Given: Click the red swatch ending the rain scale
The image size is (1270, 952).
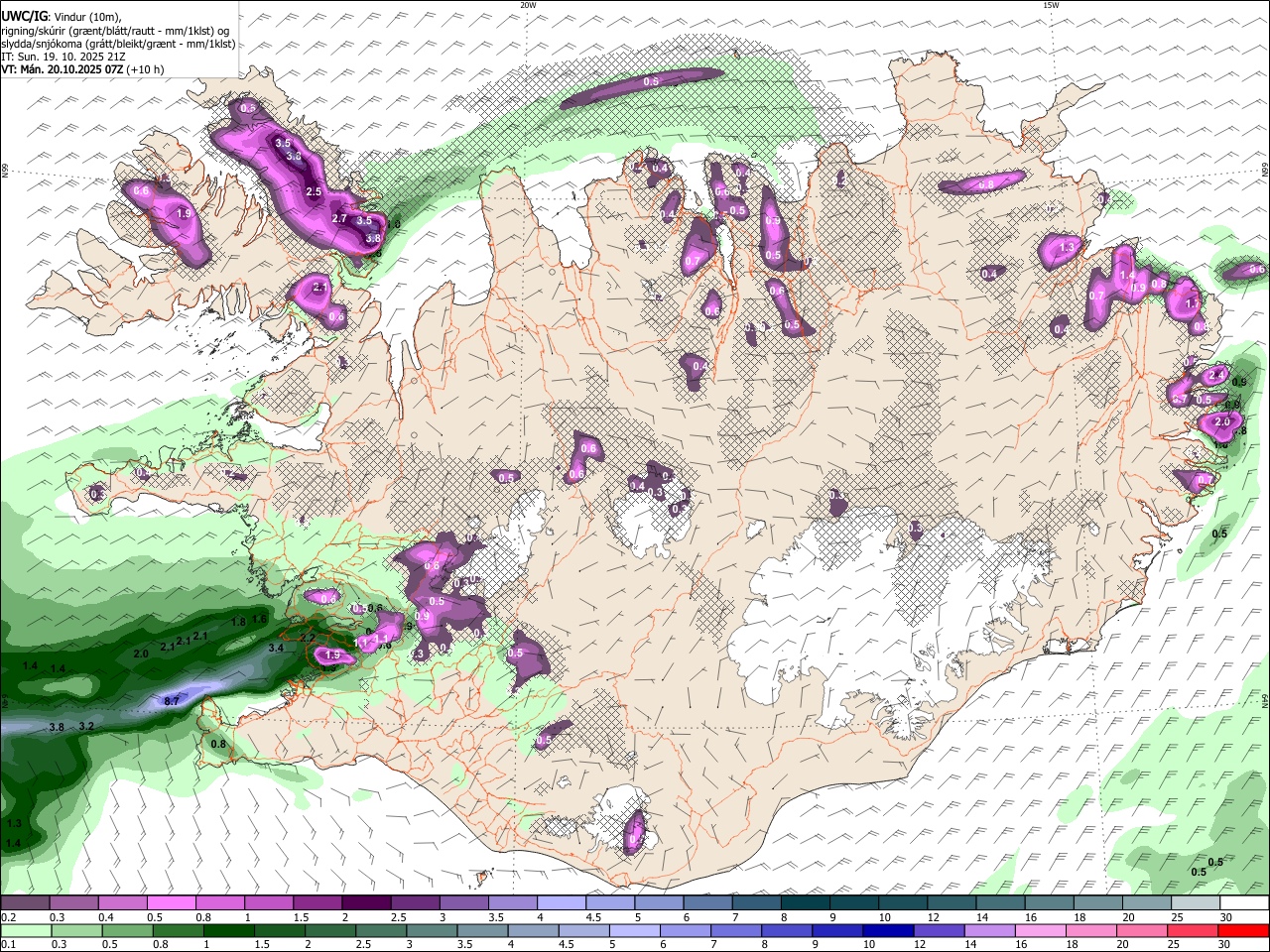Looking at the screenshot, I should click(x=1243, y=930).
